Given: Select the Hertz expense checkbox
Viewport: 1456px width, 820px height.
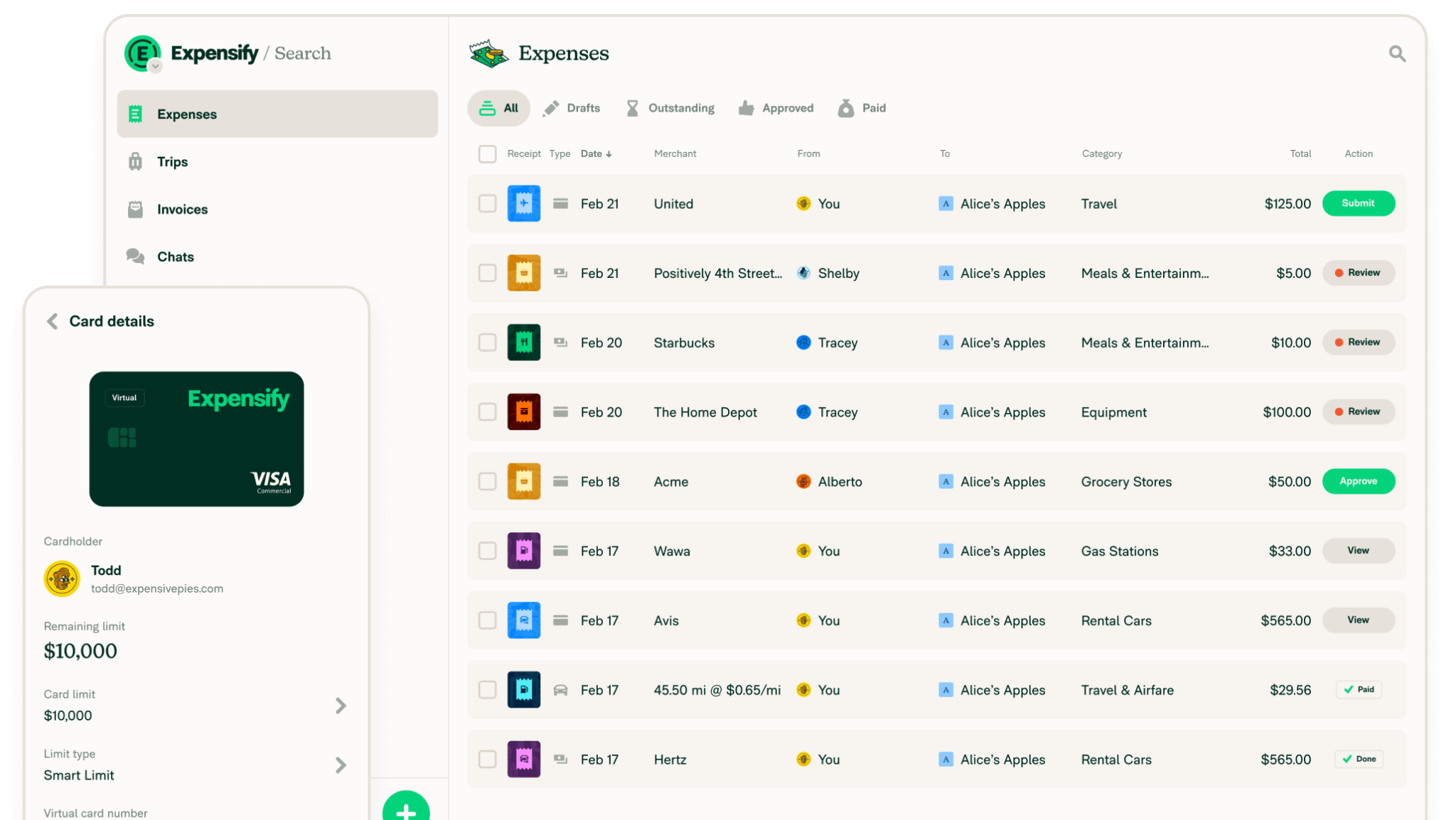Looking at the screenshot, I should coord(487,759).
